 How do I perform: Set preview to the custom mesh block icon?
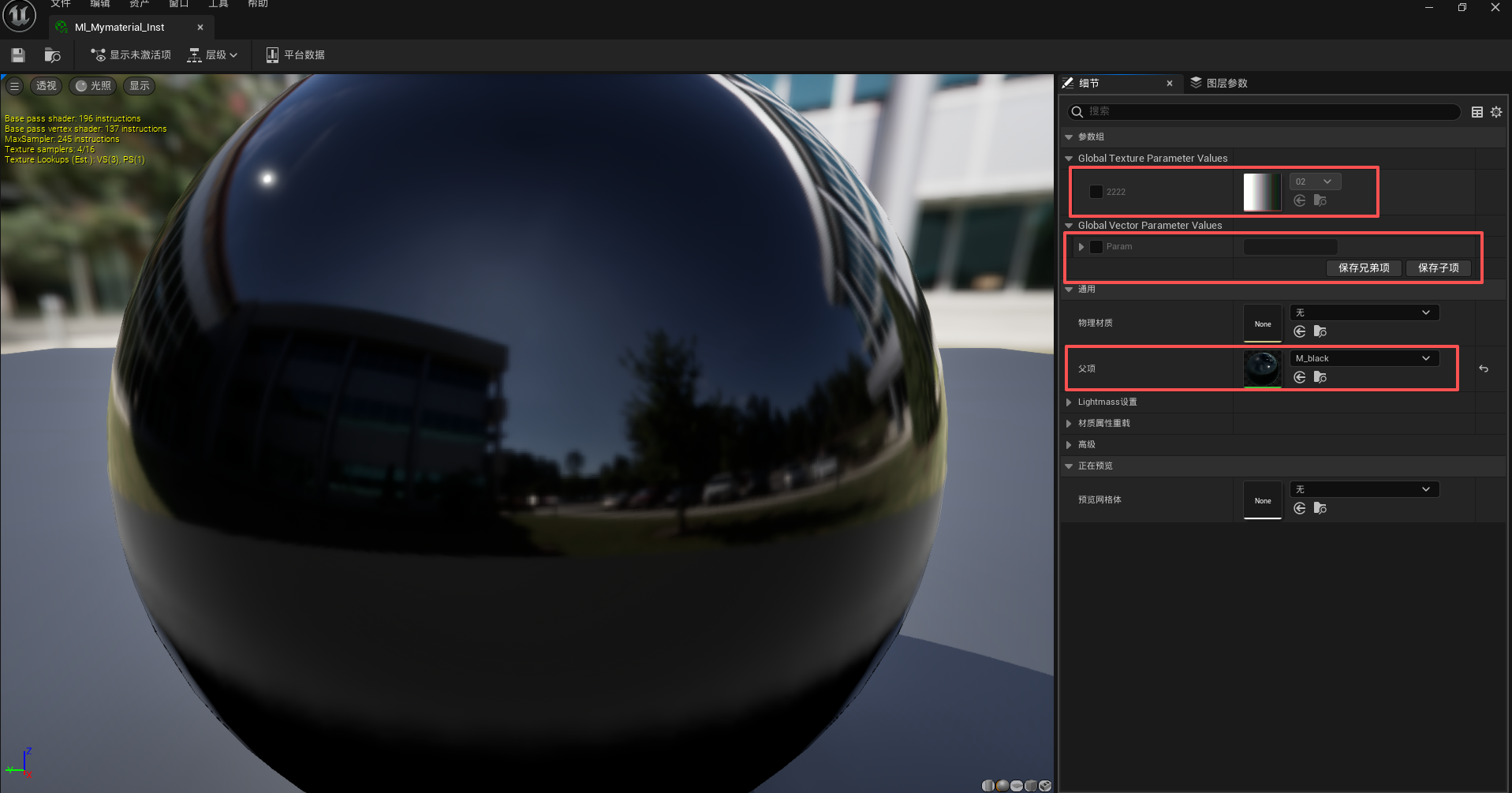[x=1044, y=785]
